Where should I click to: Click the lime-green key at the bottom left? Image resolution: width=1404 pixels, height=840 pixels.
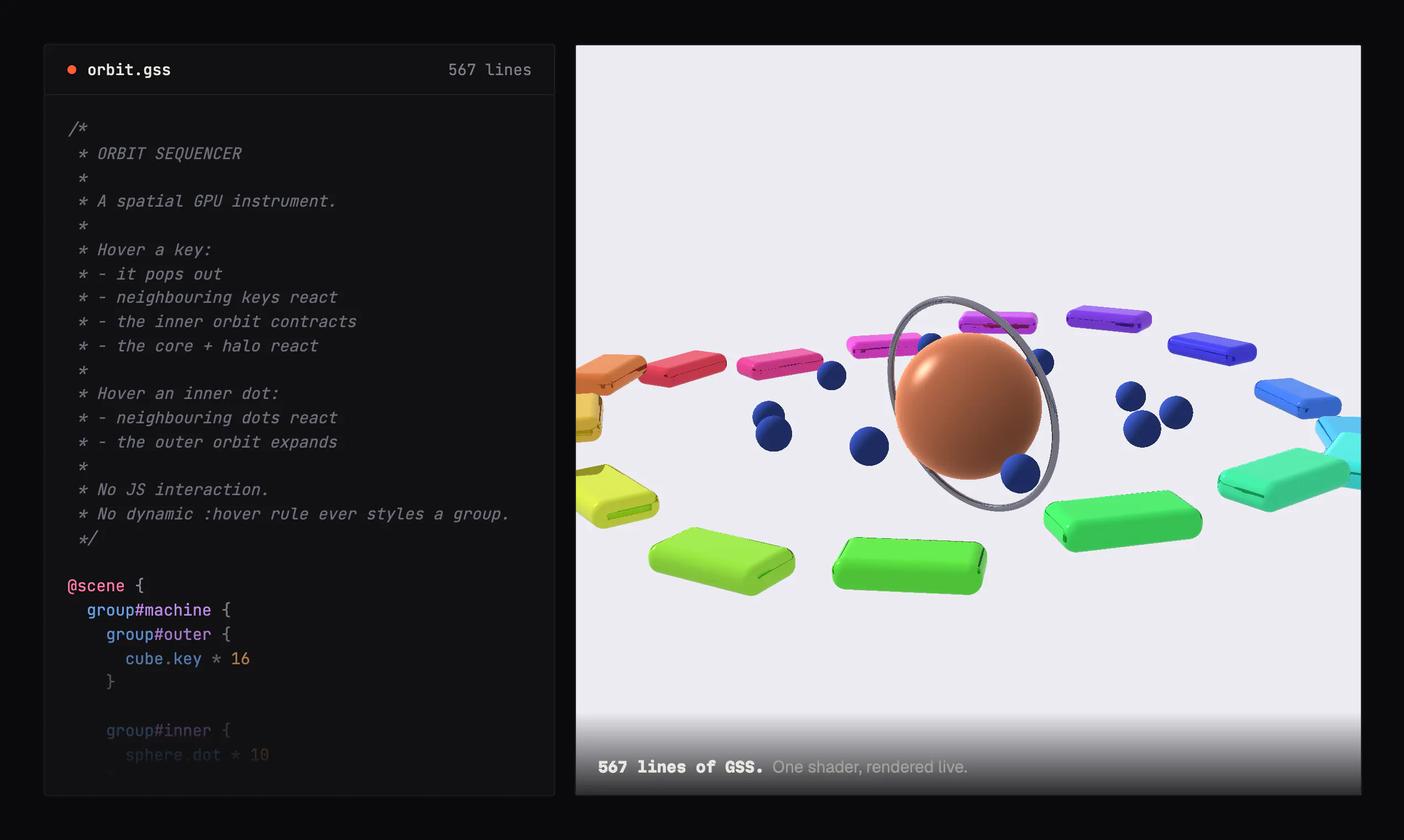point(721,560)
